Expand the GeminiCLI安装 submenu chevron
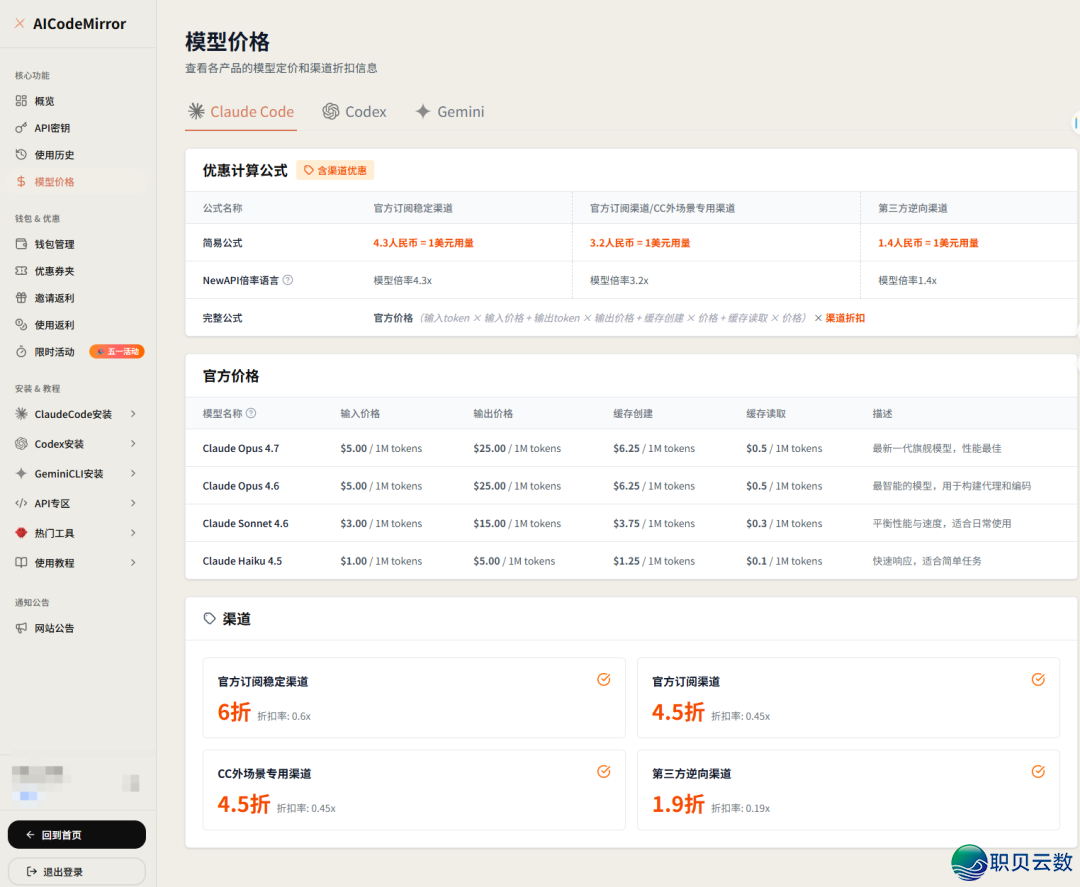This screenshot has width=1080, height=887. point(133,473)
